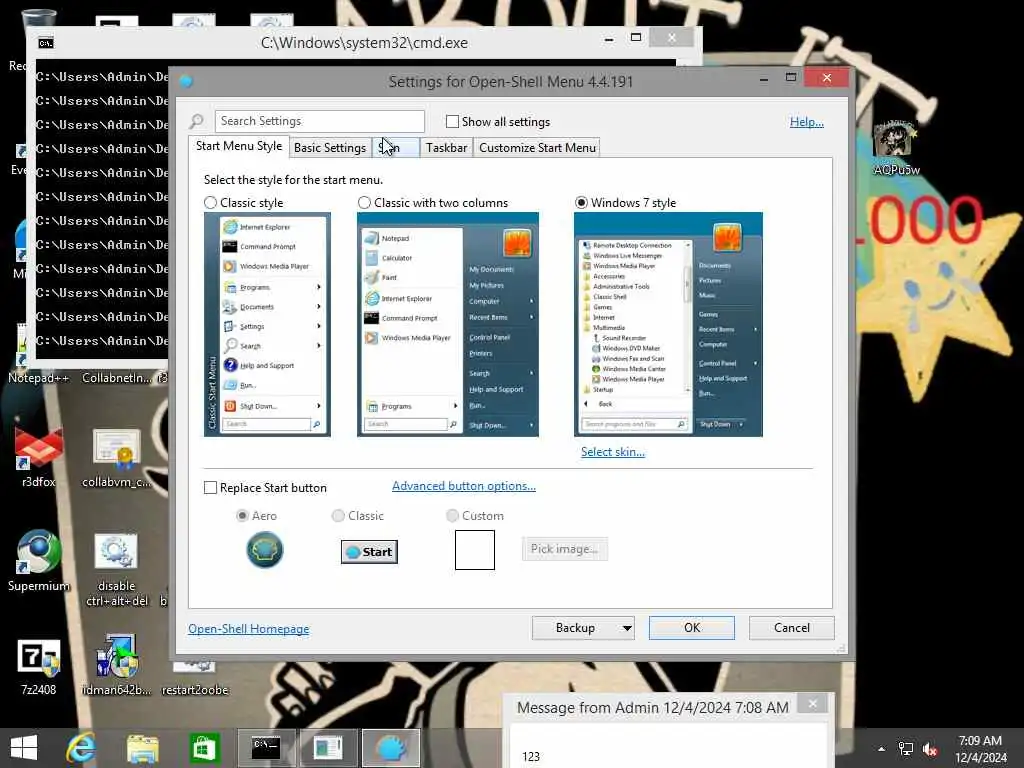The height and width of the screenshot is (768, 1024).
Task: Select the Supermium desktop icon
Action: click(x=39, y=560)
